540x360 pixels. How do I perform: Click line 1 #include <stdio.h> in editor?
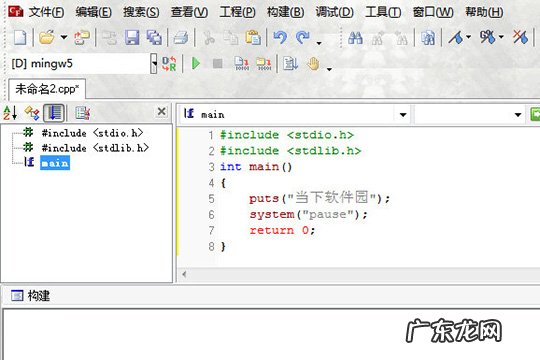(287, 135)
